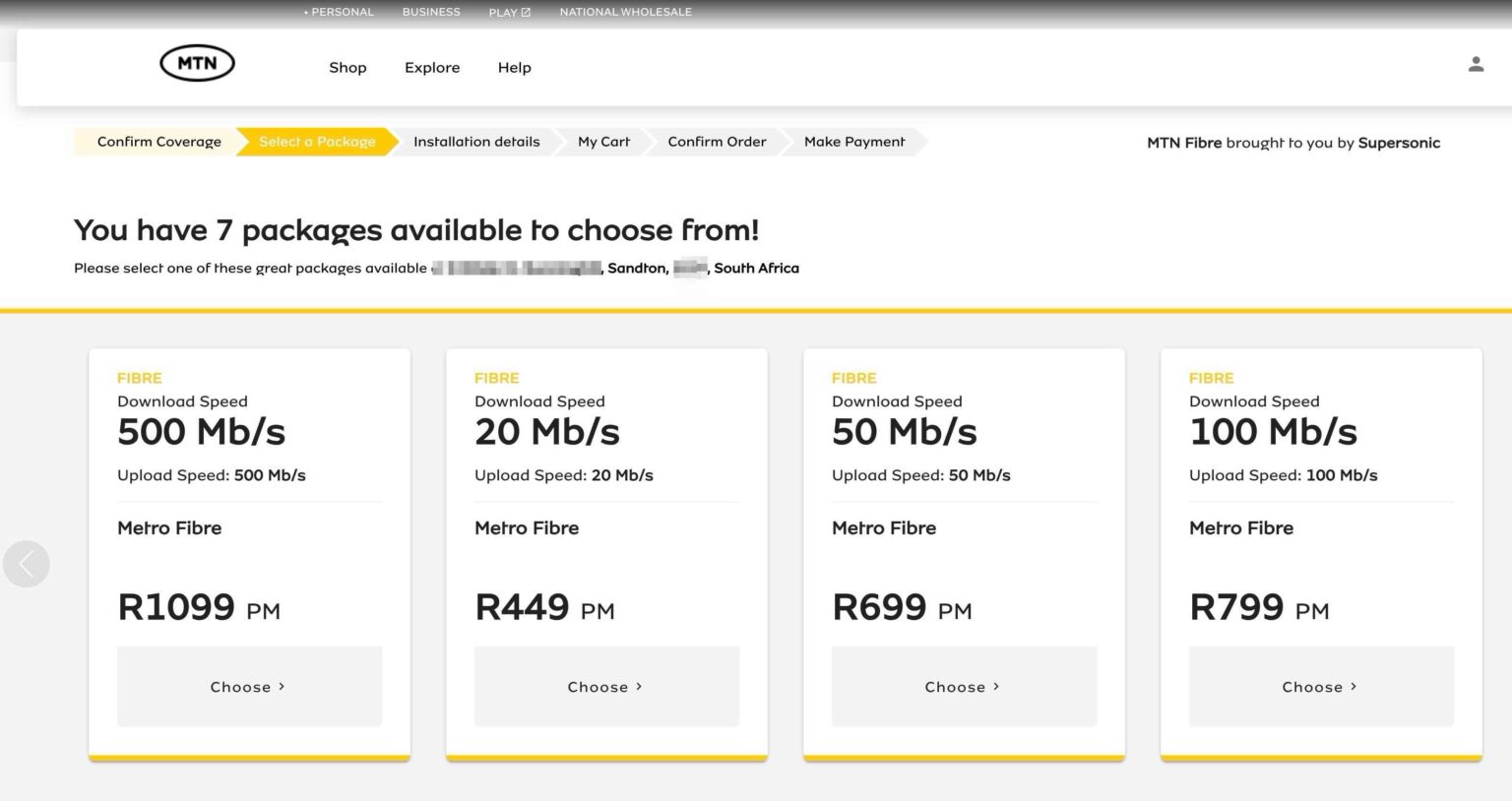Open the user account icon
Viewport: 1512px width, 801px height.
click(1476, 63)
